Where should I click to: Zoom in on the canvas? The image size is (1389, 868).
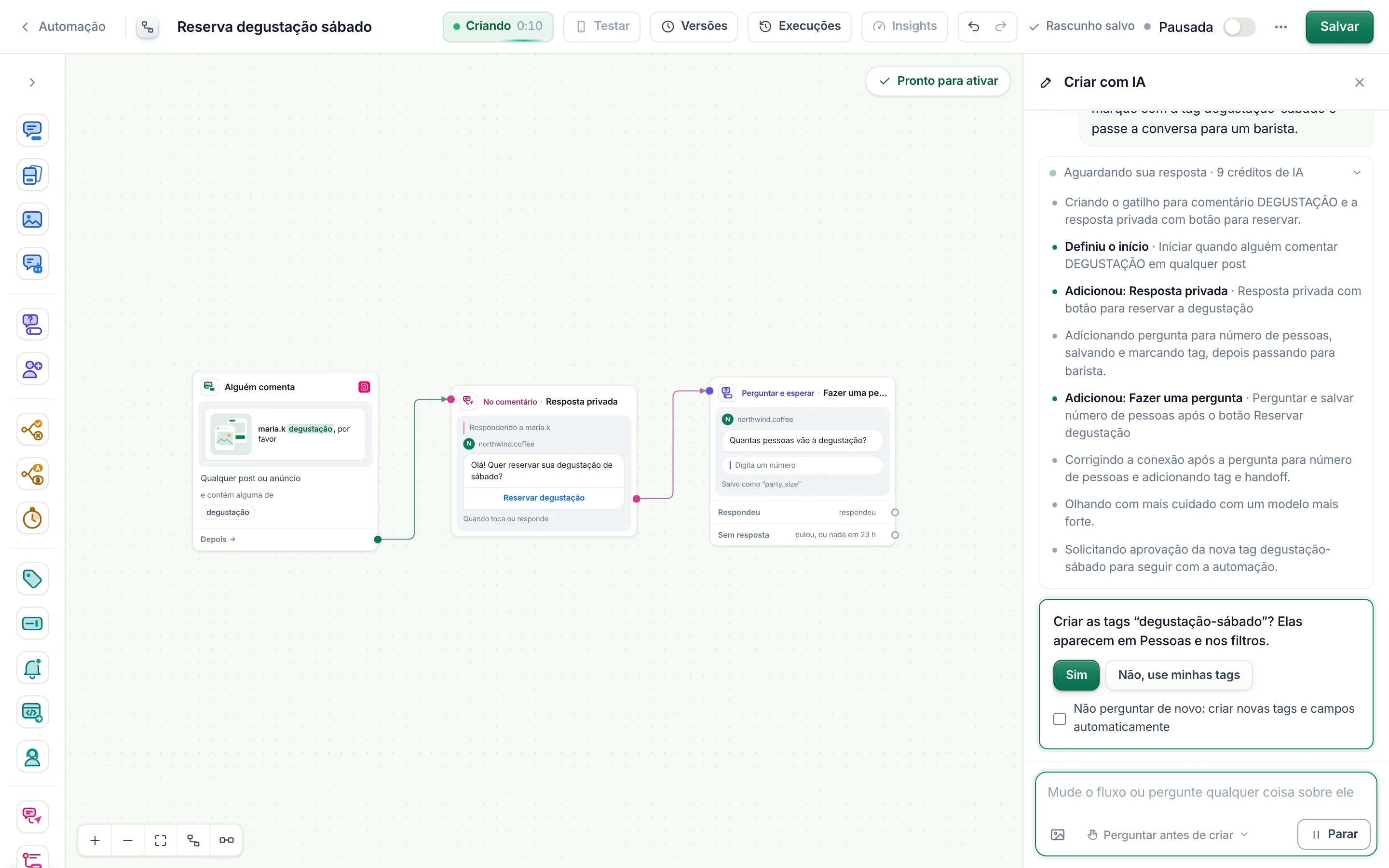[95, 841]
